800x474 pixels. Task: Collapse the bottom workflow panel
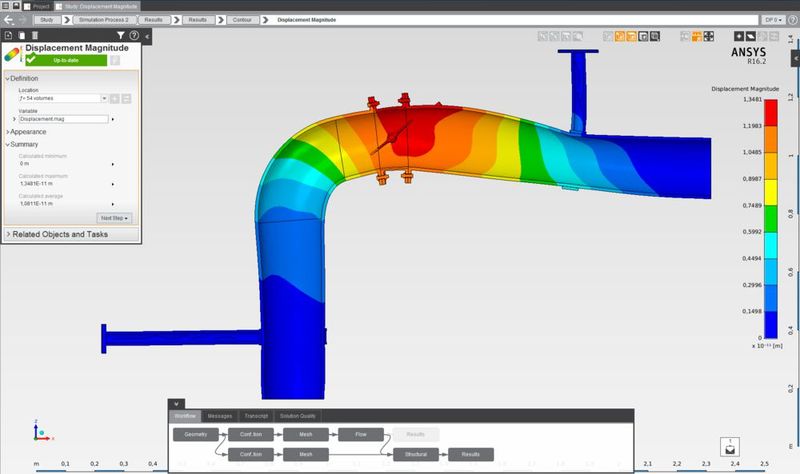click(178, 404)
